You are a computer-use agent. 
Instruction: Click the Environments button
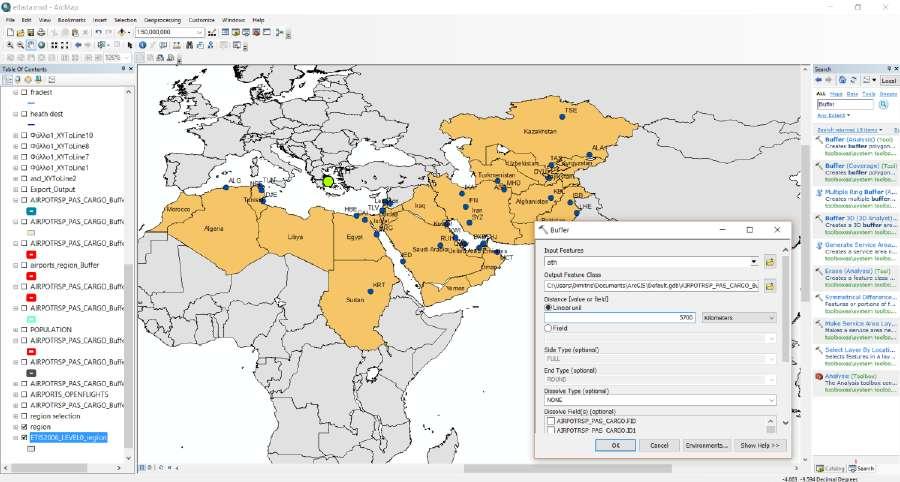click(706, 445)
